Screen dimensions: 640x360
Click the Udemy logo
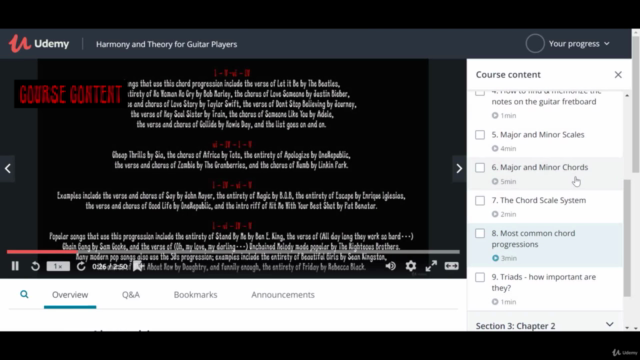pos(39,44)
